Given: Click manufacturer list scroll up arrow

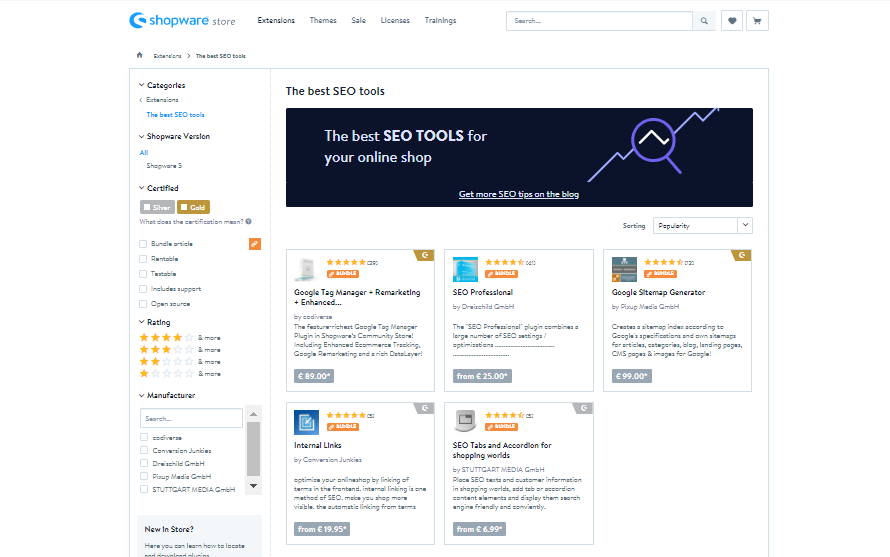Looking at the screenshot, I should [254, 414].
